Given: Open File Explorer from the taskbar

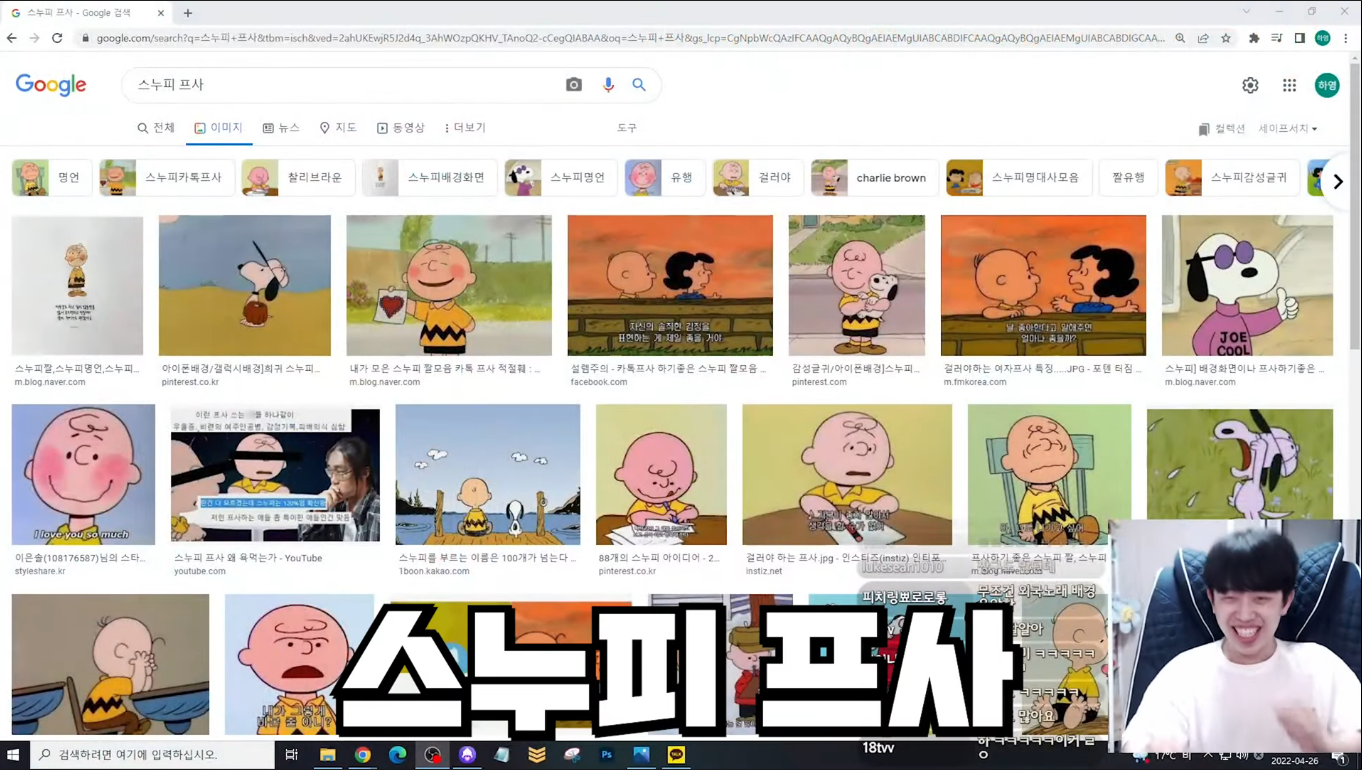Looking at the screenshot, I should [327, 754].
